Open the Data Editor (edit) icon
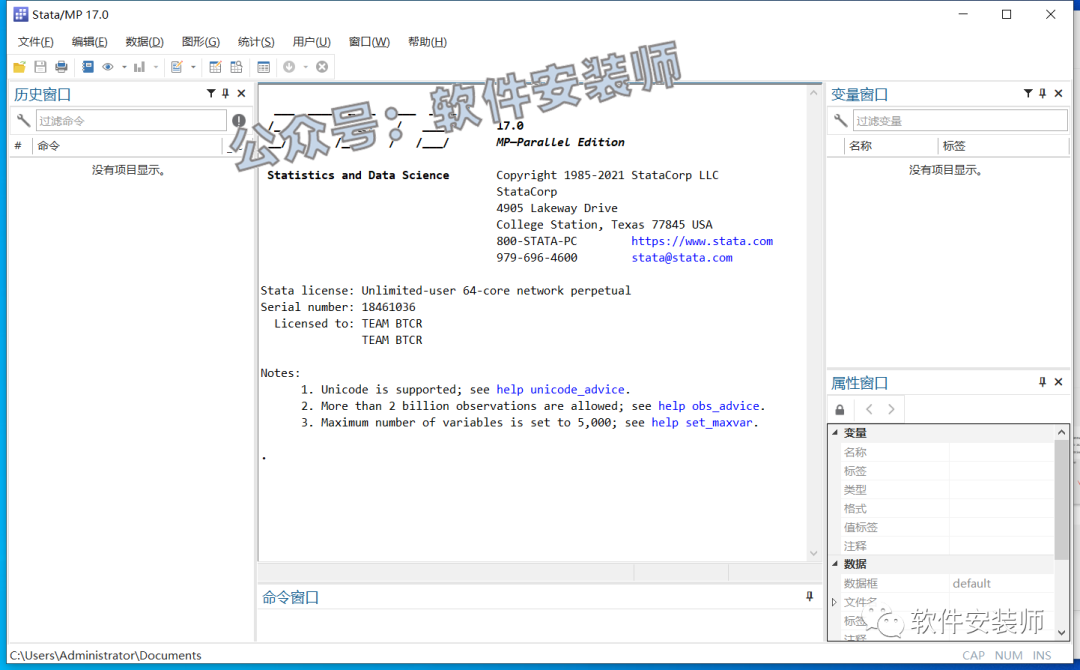The width and height of the screenshot is (1080, 670). tap(215, 67)
